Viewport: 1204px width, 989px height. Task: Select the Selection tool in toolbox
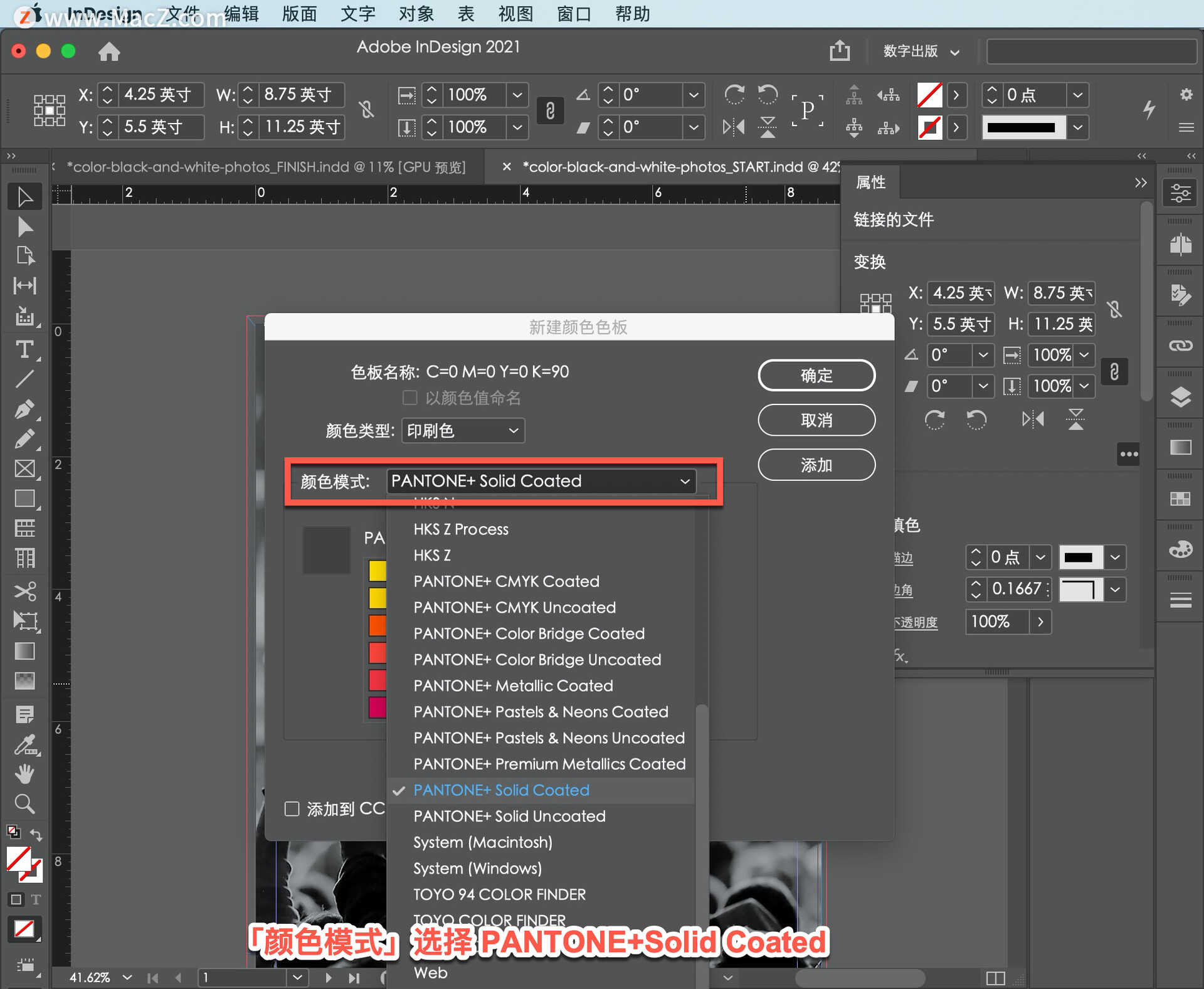coord(25,197)
